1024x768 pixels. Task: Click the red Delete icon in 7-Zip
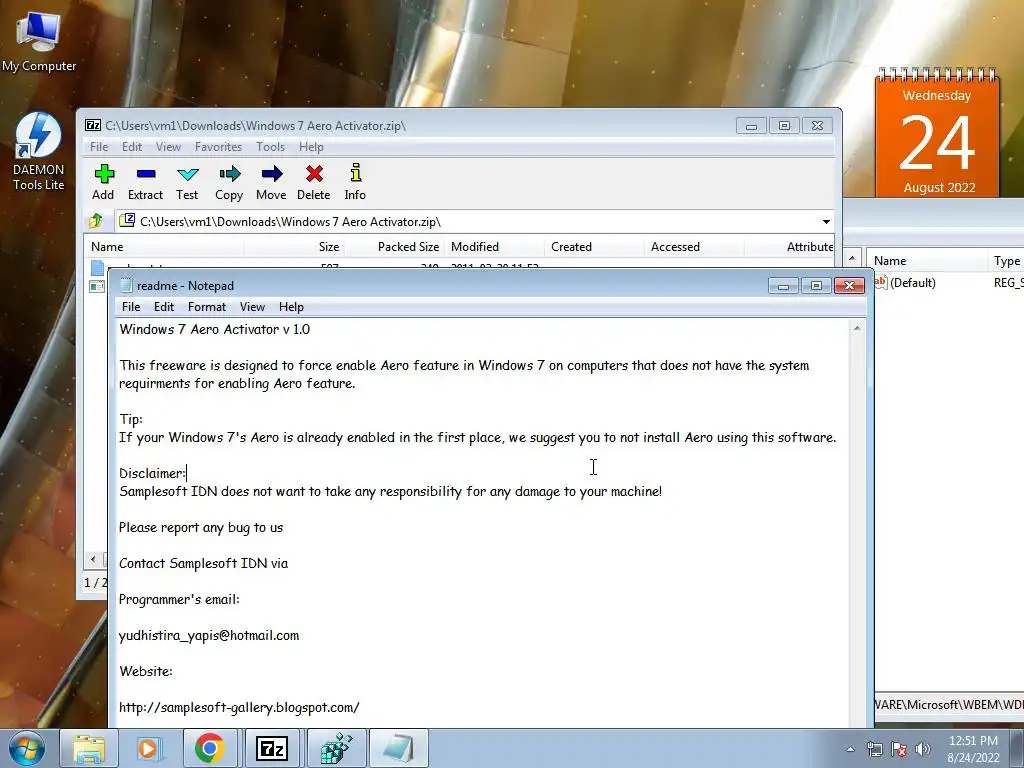point(313,182)
